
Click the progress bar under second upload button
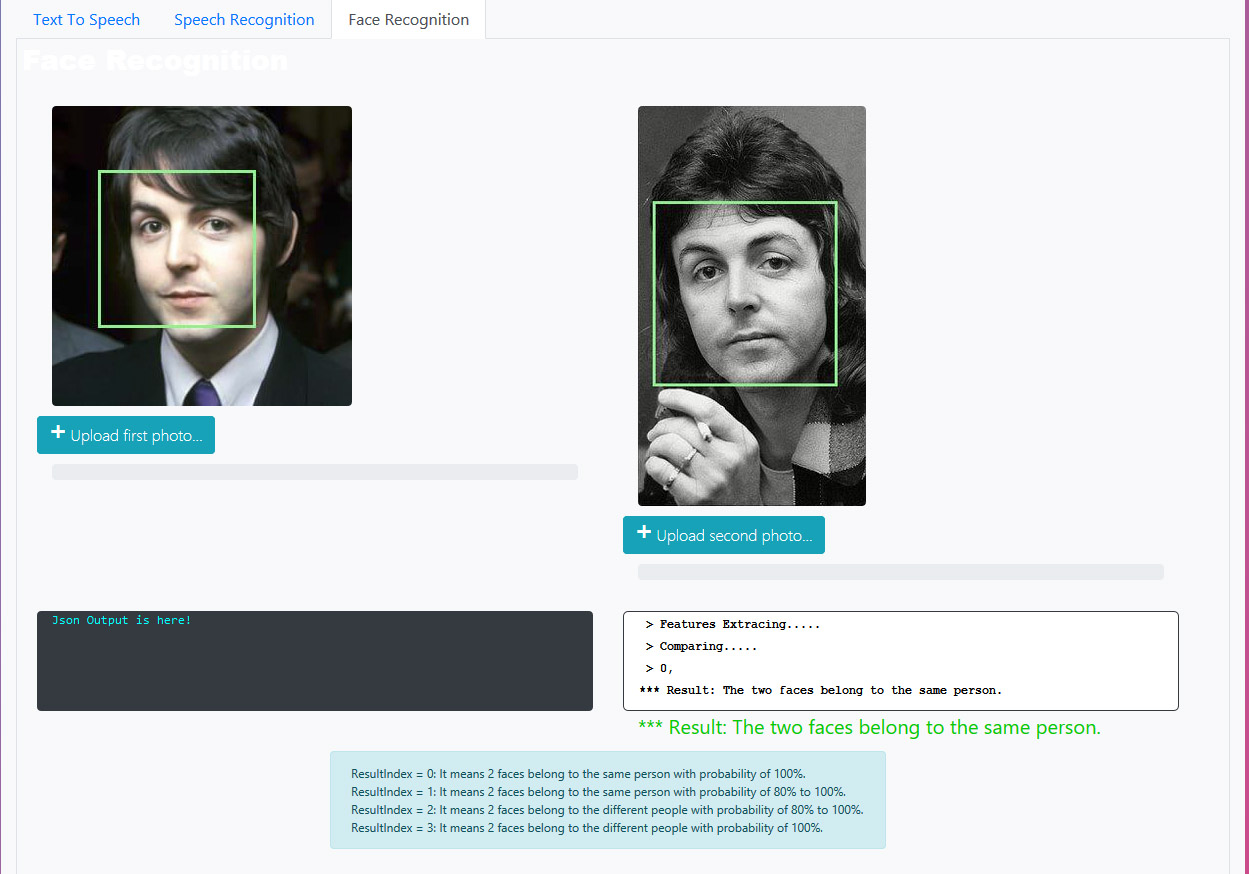click(x=900, y=572)
